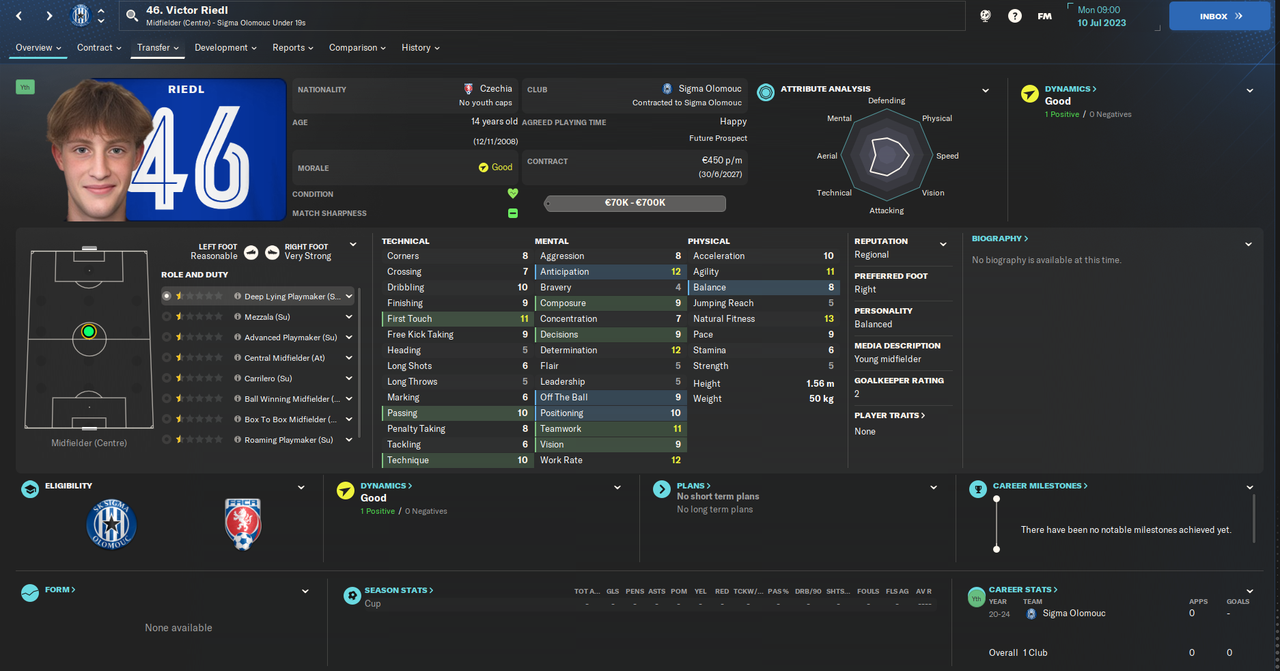Viewport: 1280px width, 671px height.
Task: Open the help question mark icon
Action: (1015, 16)
